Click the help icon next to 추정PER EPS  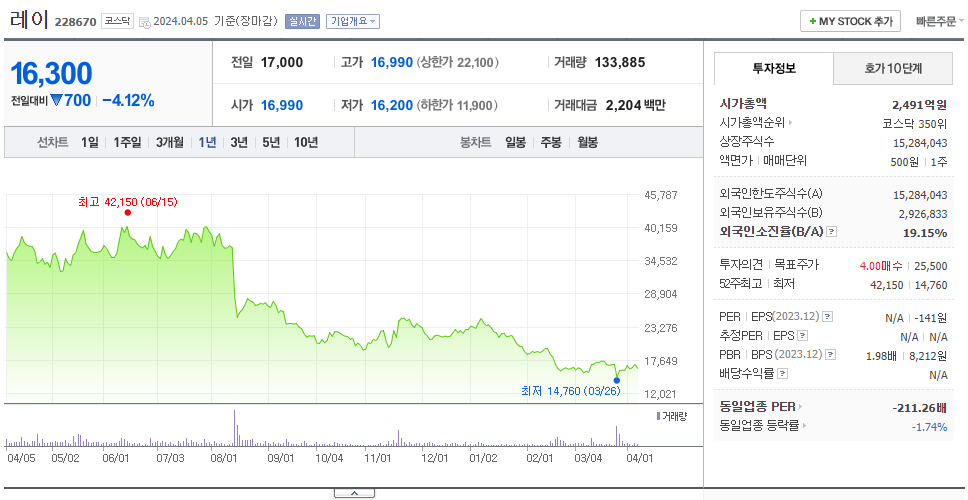(x=802, y=336)
